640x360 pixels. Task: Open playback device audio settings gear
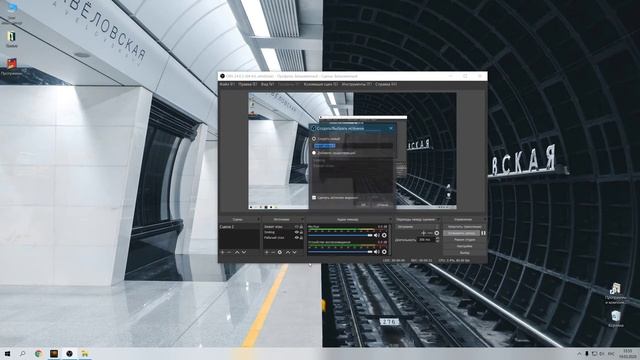(384, 252)
